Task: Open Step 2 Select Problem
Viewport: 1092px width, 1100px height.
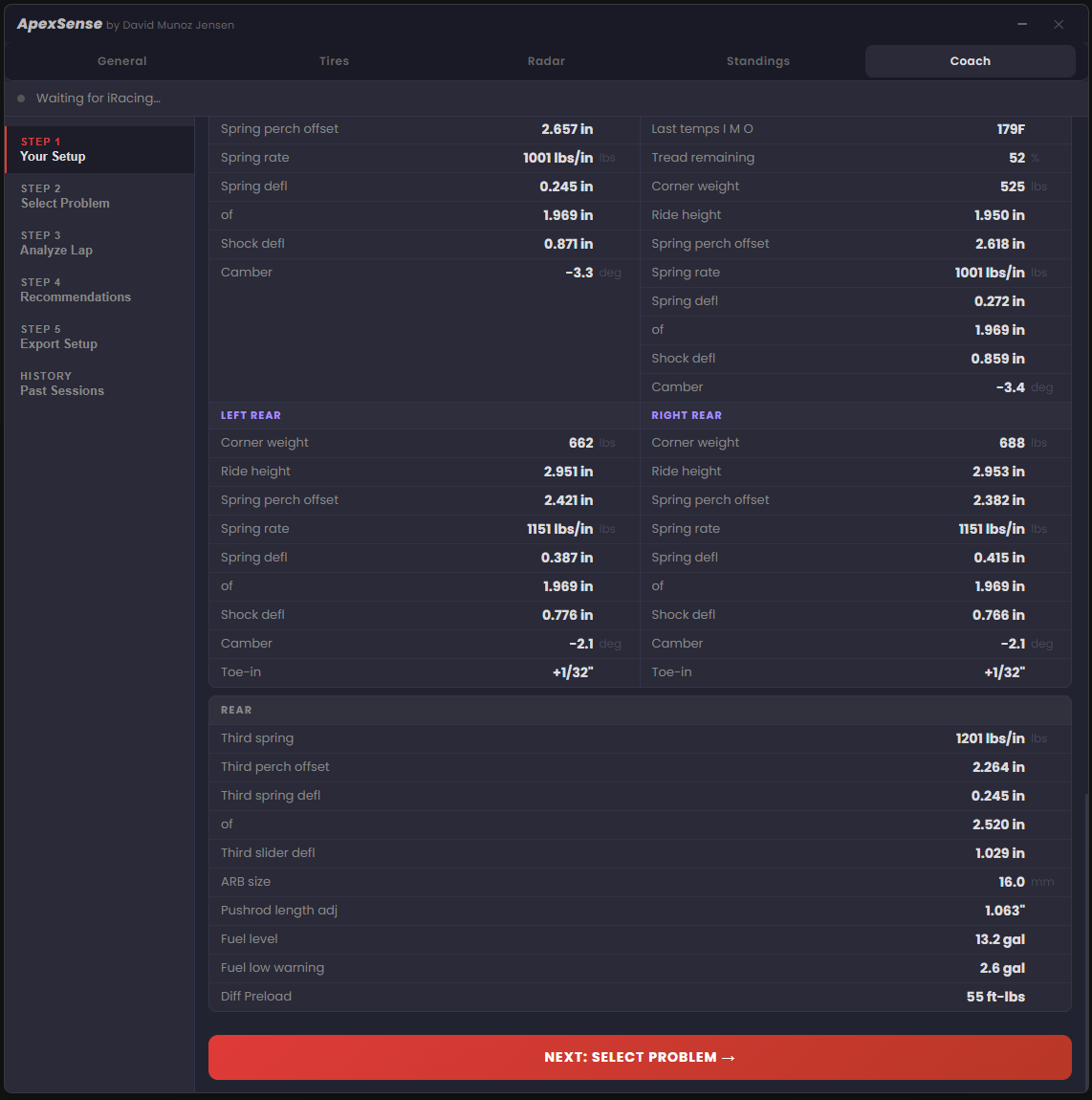Action: coord(98,196)
